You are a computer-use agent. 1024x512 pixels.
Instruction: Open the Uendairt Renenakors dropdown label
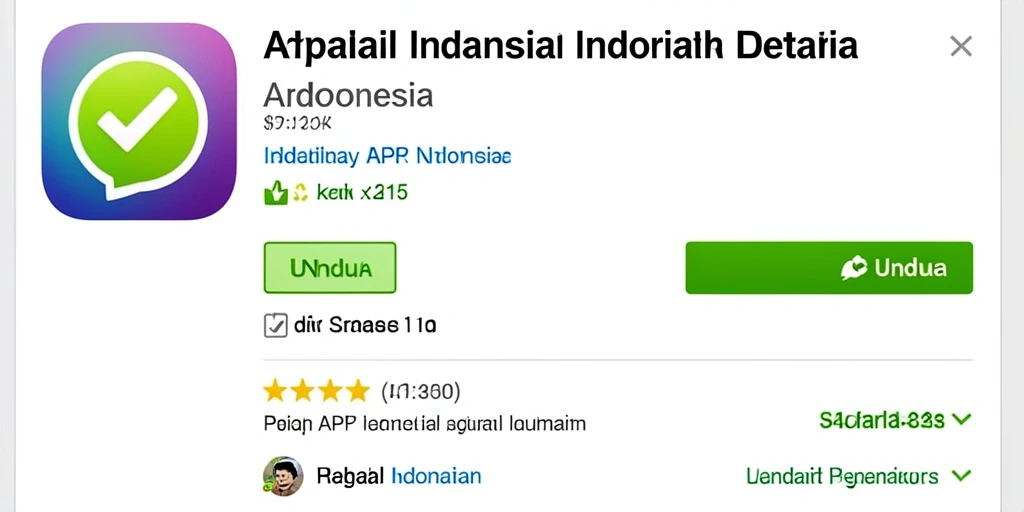click(842, 476)
